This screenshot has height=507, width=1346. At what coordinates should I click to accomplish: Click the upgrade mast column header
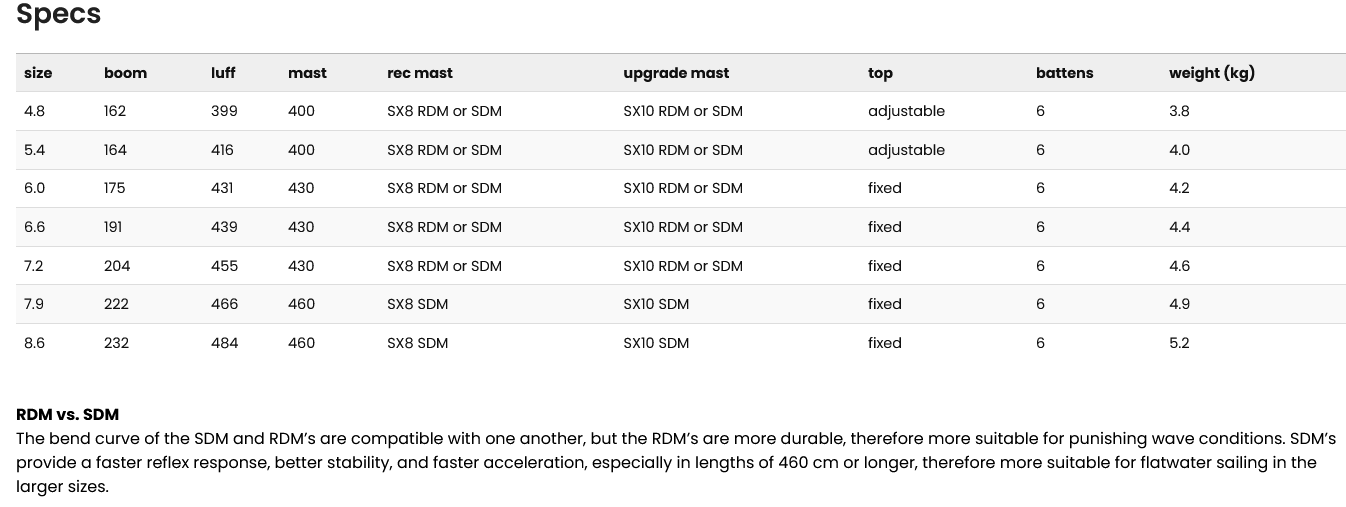pos(676,73)
